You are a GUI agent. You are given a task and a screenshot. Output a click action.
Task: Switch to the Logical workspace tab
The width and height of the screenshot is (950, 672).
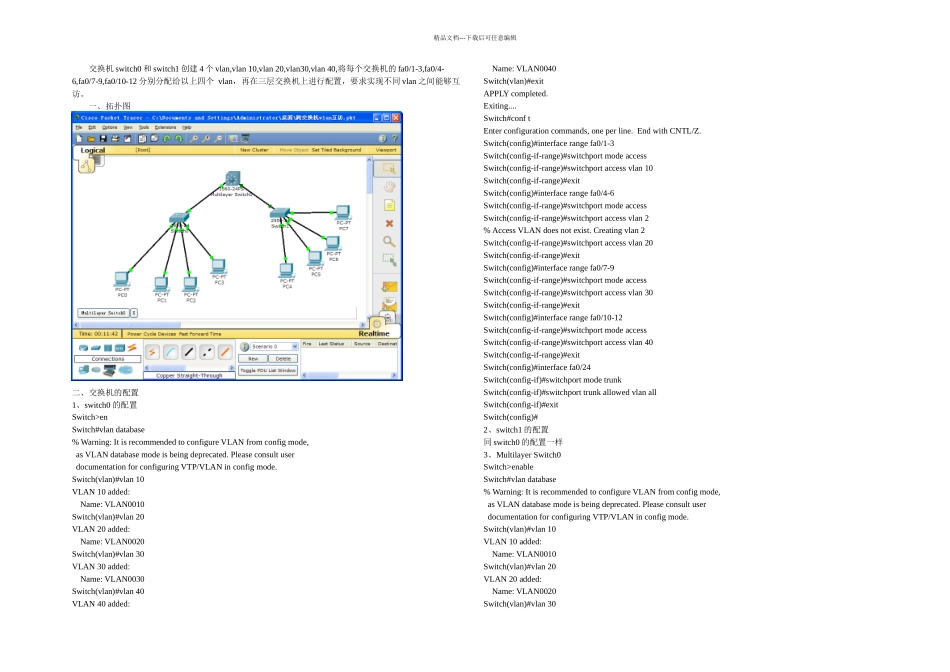coord(93,150)
